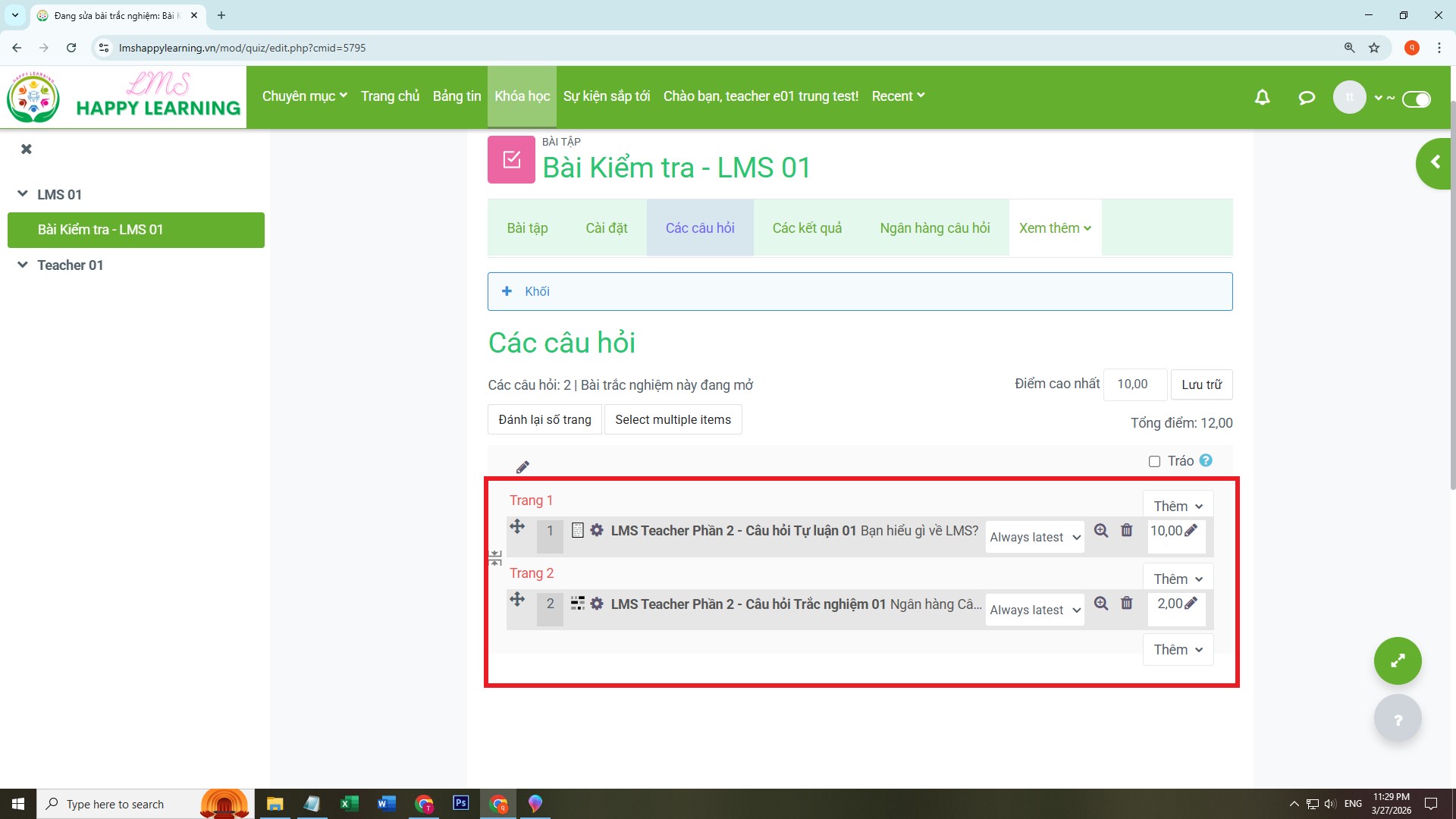Open settings gear for essay question 1
This screenshot has width=1456, height=819.
click(597, 531)
